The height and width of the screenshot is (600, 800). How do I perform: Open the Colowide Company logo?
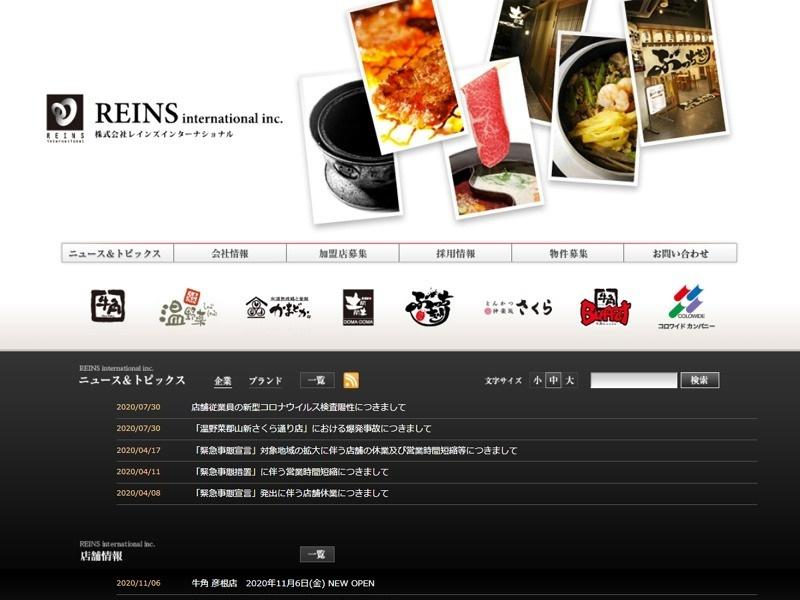coord(686,307)
